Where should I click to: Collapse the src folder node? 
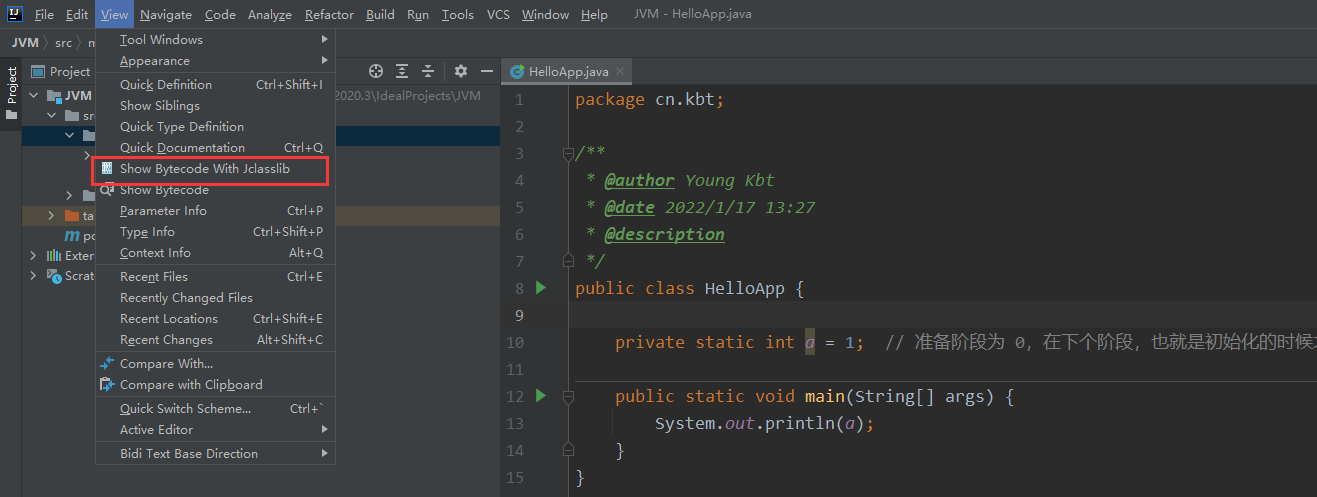(x=52, y=116)
